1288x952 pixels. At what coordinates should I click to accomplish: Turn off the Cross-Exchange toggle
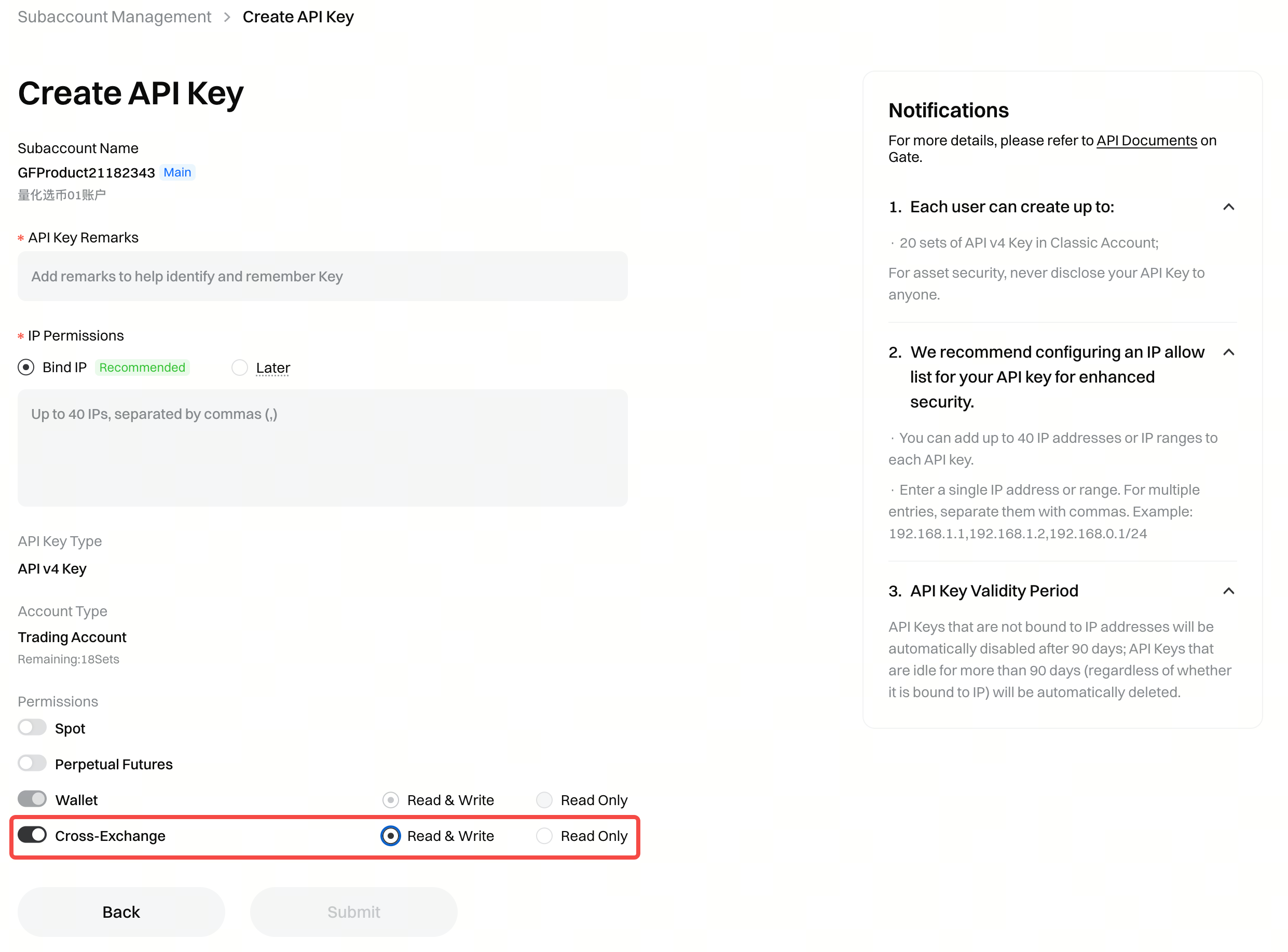33,835
